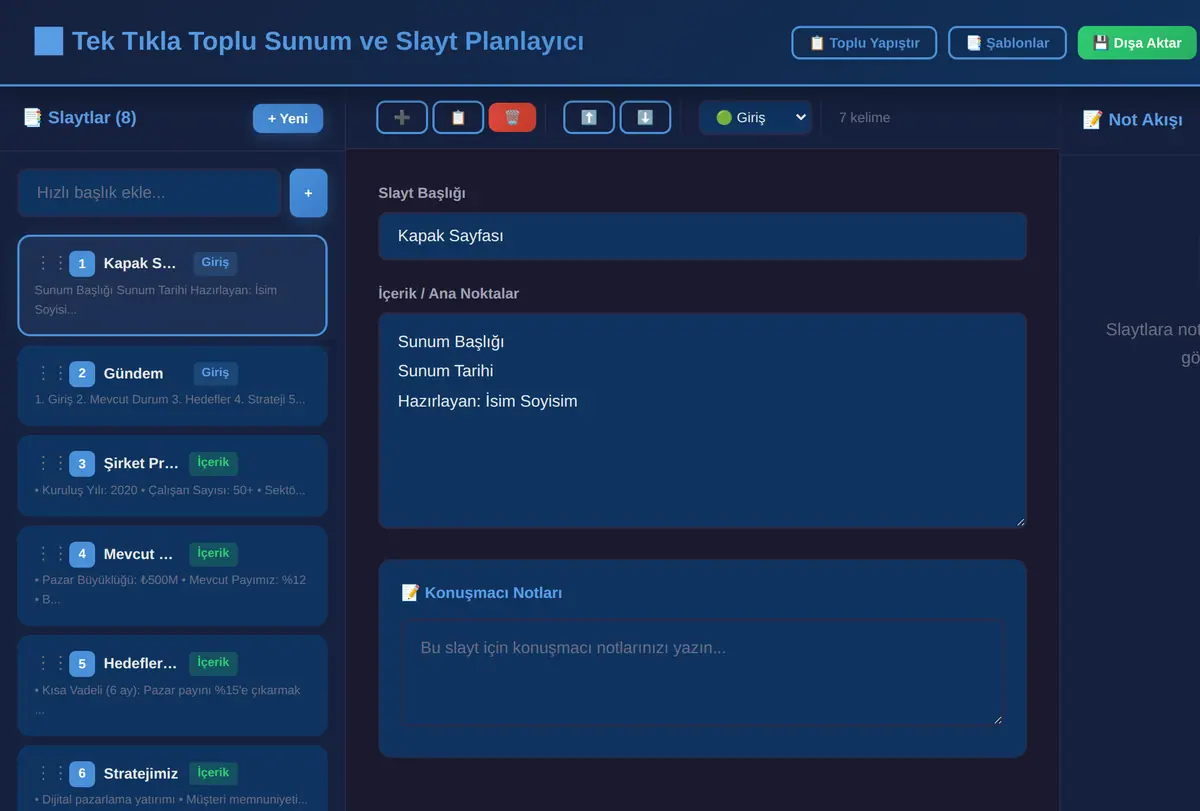Click the Konuşmacı Notları notes text area
This screenshot has width=1200, height=811.
point(702,672)
